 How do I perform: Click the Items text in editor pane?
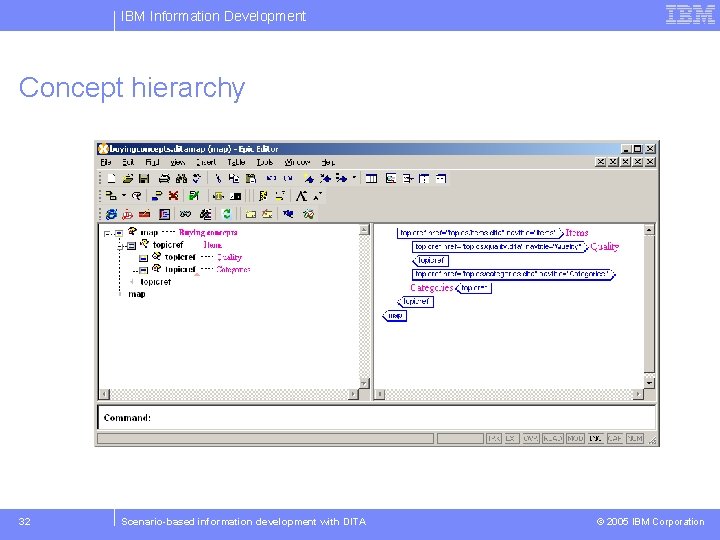click(x=577, y=233)
